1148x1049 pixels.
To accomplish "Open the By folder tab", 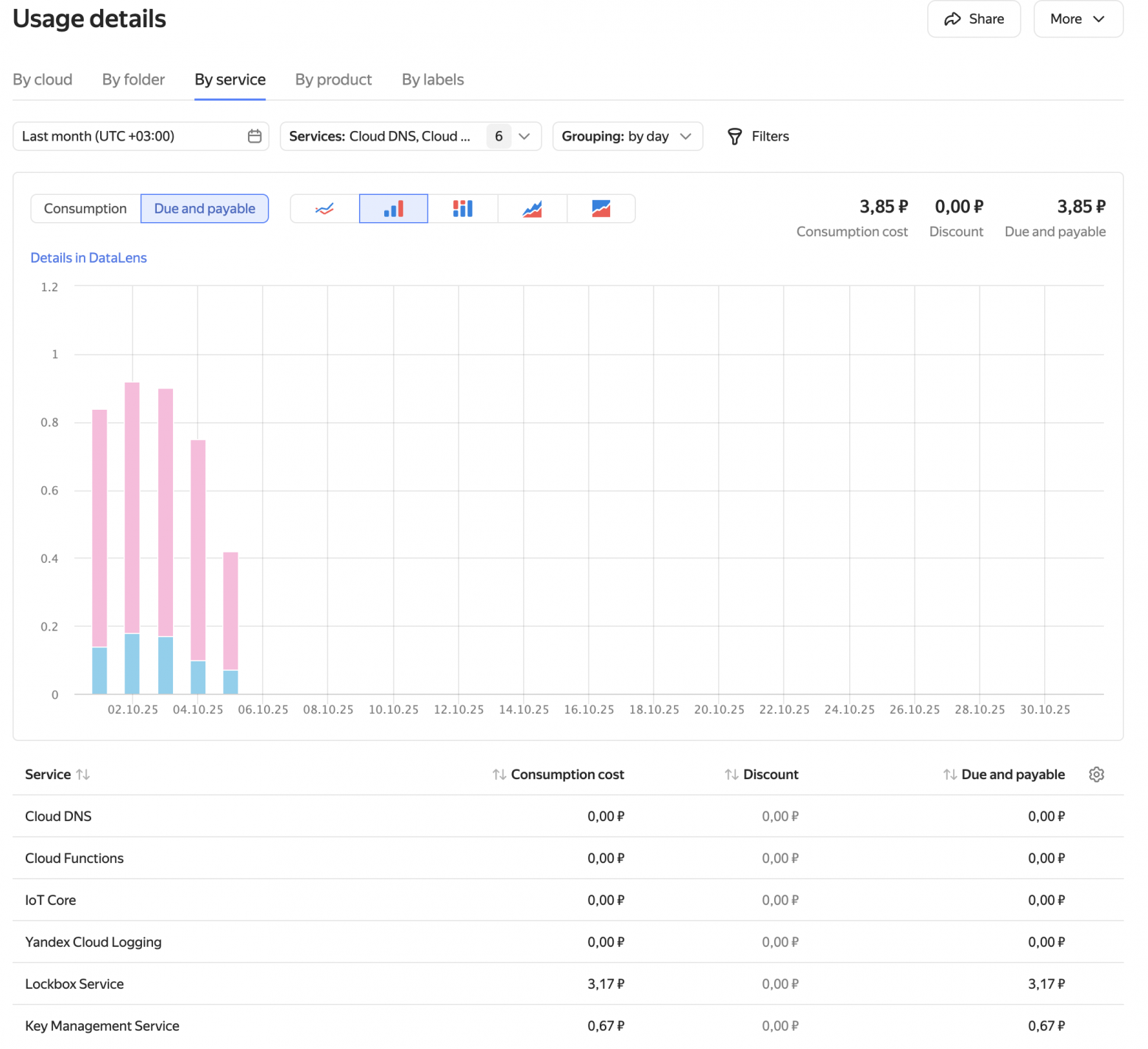I will (x=133, y=79).
